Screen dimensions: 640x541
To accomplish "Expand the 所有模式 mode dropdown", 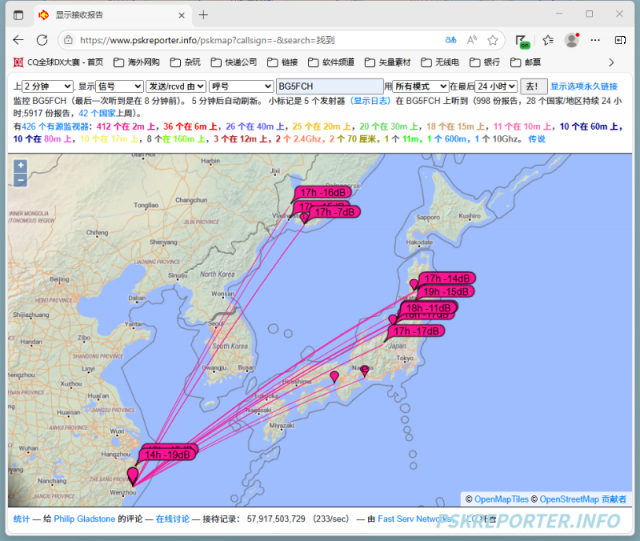I will [x=420, y=87].
